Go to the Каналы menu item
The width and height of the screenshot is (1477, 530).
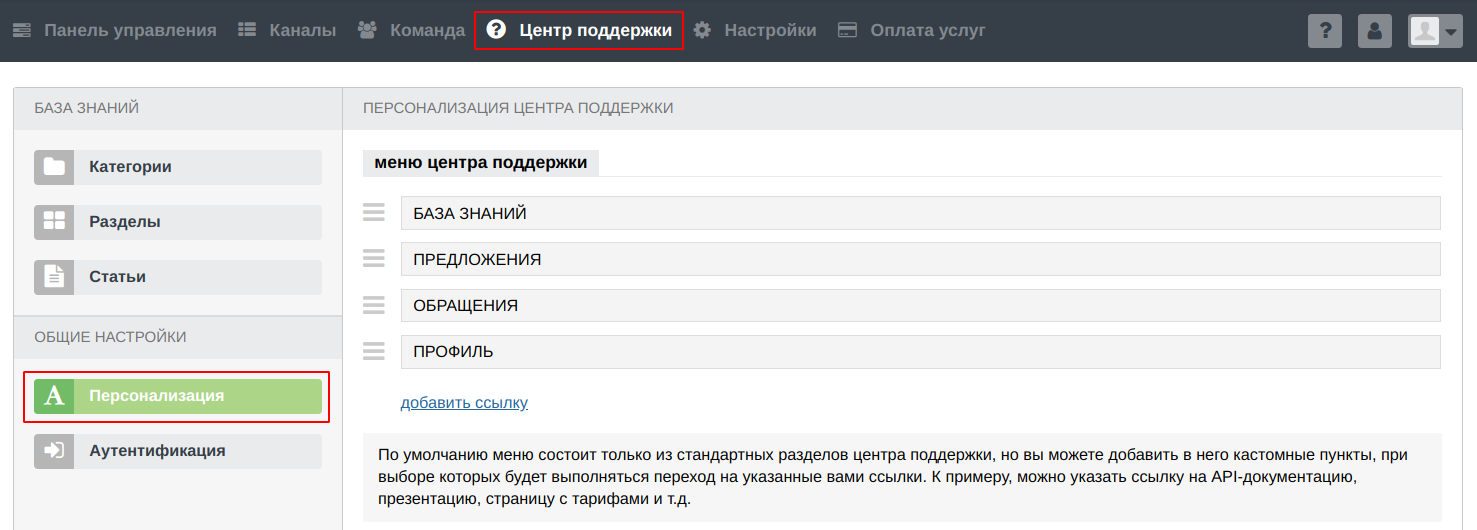288,30
